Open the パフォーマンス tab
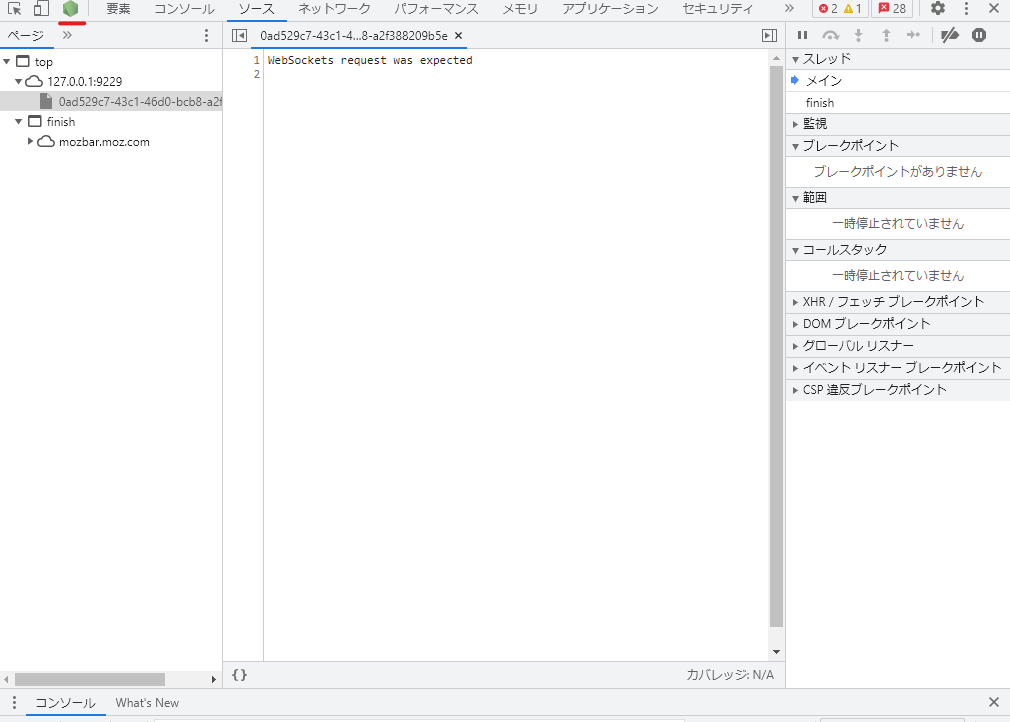 pos(436,9)
